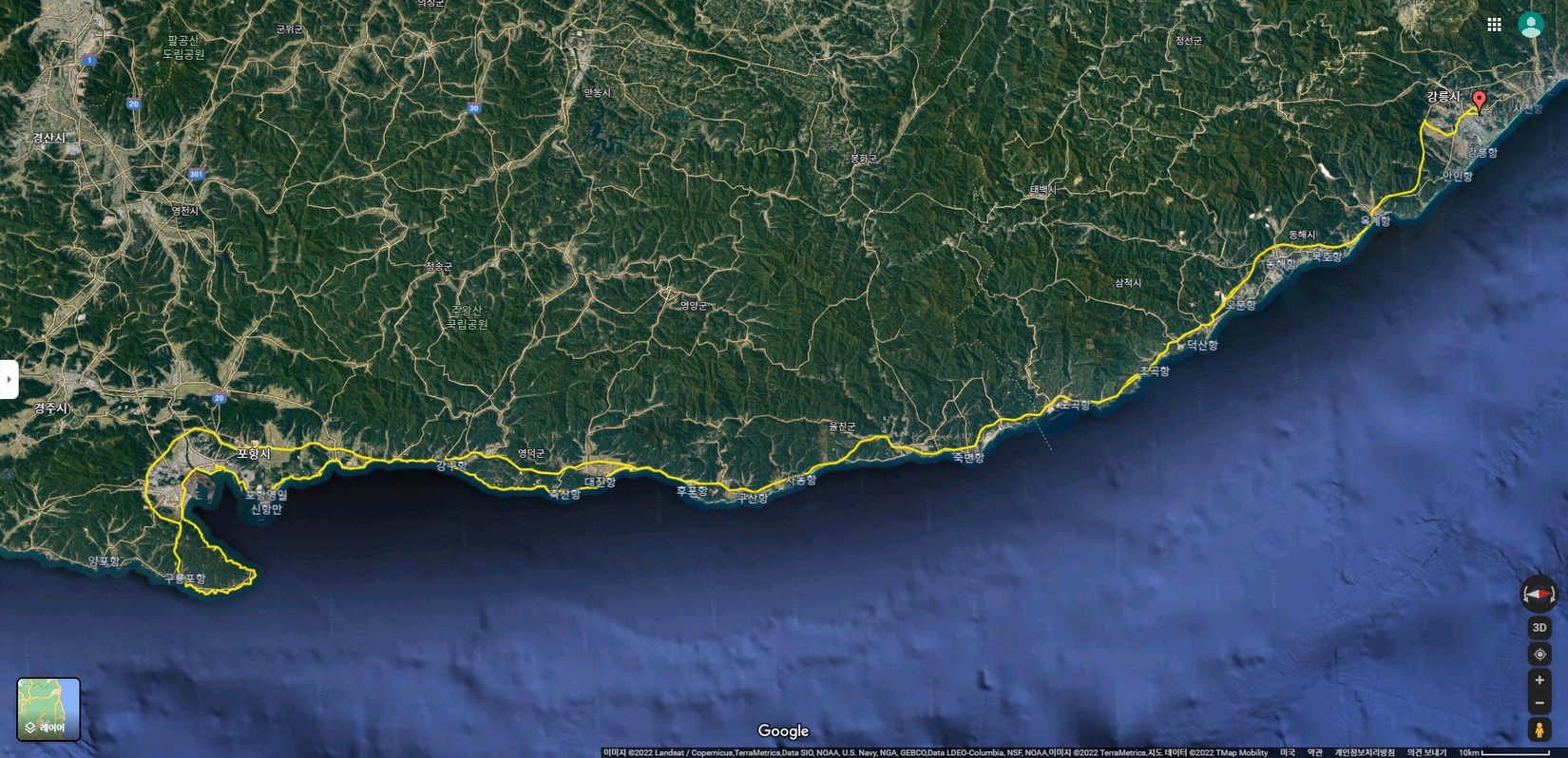The width and height of the screenshot is (1568, 758).
Task: Click the 군위군 county label
Action: pyautogui.click(x=289, y=29)
